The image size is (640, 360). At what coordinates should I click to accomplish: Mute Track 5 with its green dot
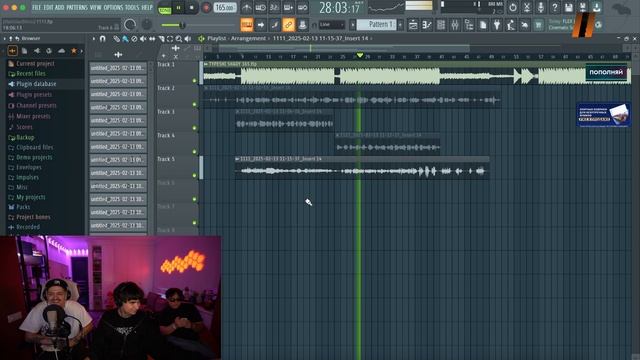tap(195, 176)
